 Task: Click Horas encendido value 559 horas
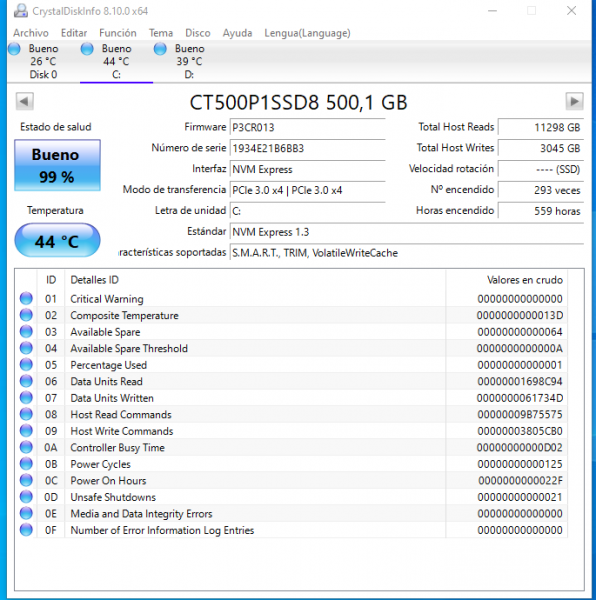541,211
